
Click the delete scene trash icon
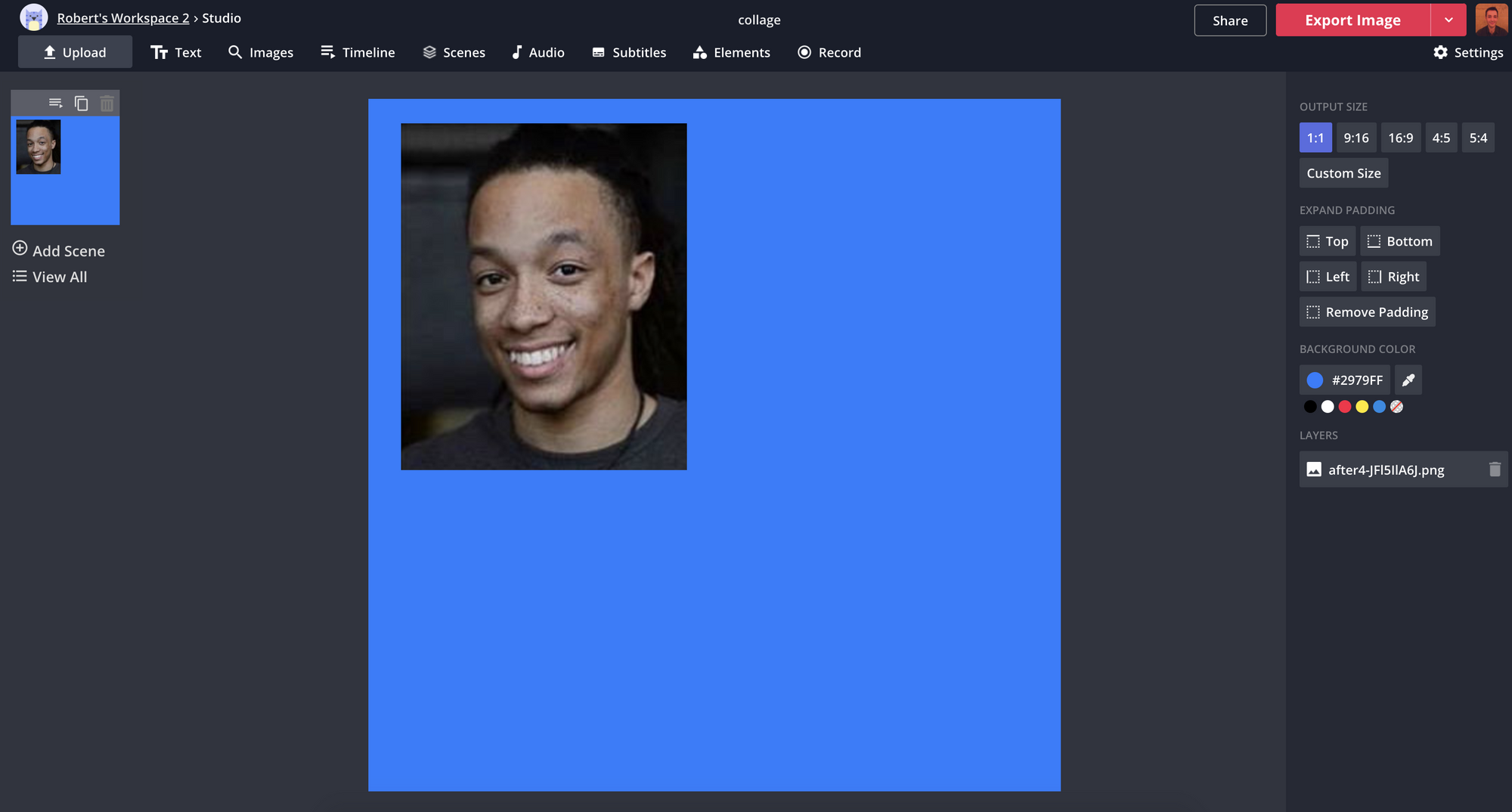107,103
